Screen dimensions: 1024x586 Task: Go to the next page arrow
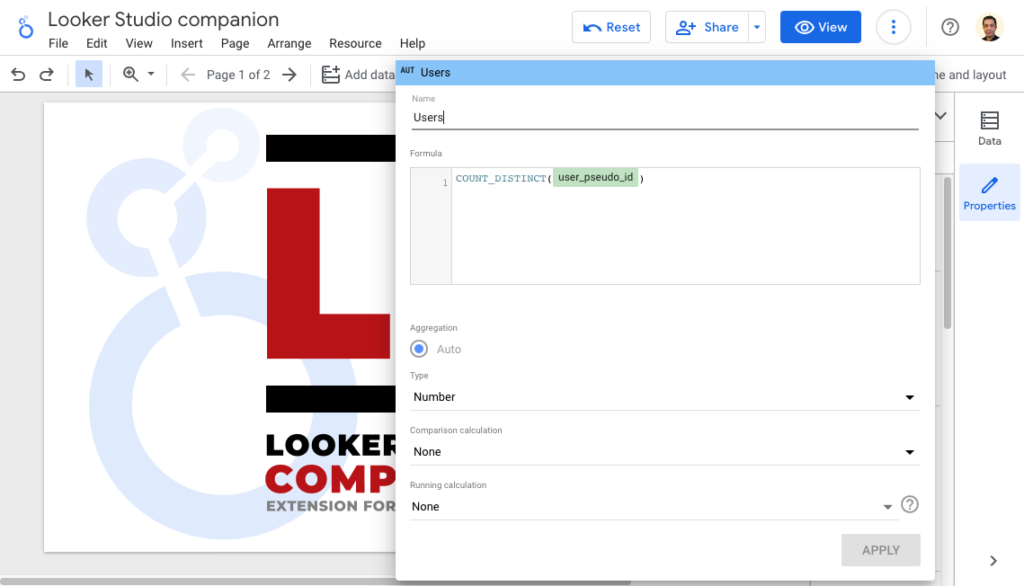[289, 74]
